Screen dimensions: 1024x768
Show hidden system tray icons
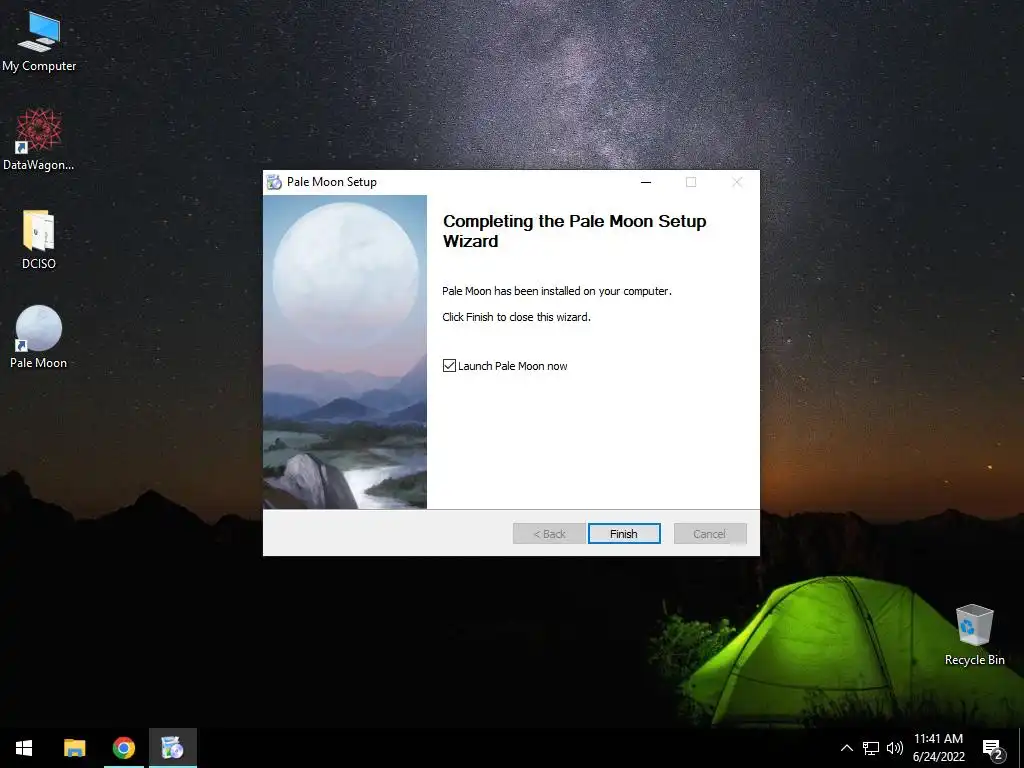(x=846, y=748)
